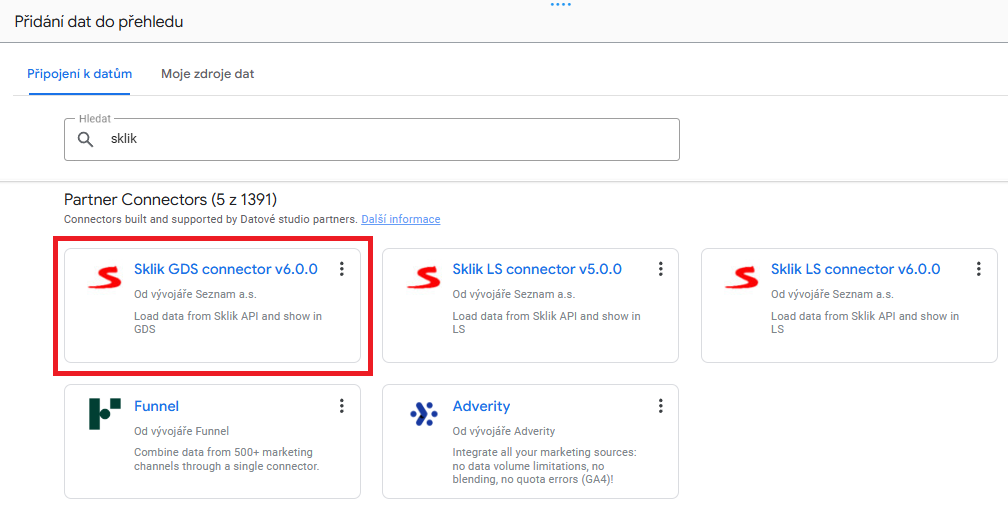Click 'Od vývojáře Seznam a.s.' under Sklik LS v5.0.0
This screenshot has width=1008, height=532.
[514, 294]
